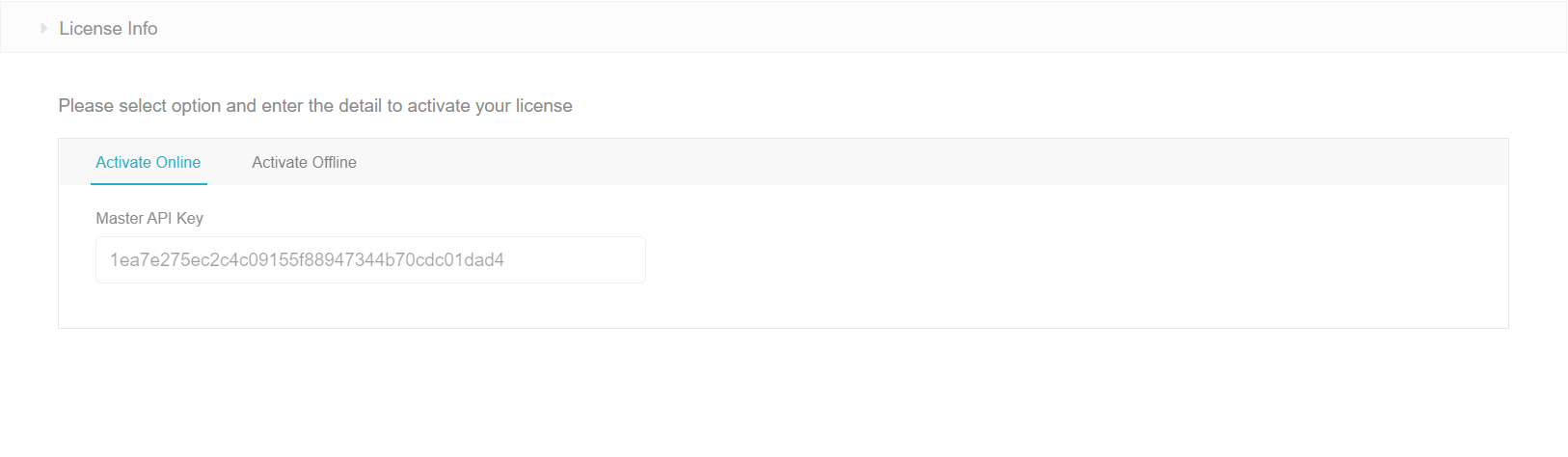Click empty area of the activation tab strip
This screenshot has height=457, width=1568.
coord(868,162)
